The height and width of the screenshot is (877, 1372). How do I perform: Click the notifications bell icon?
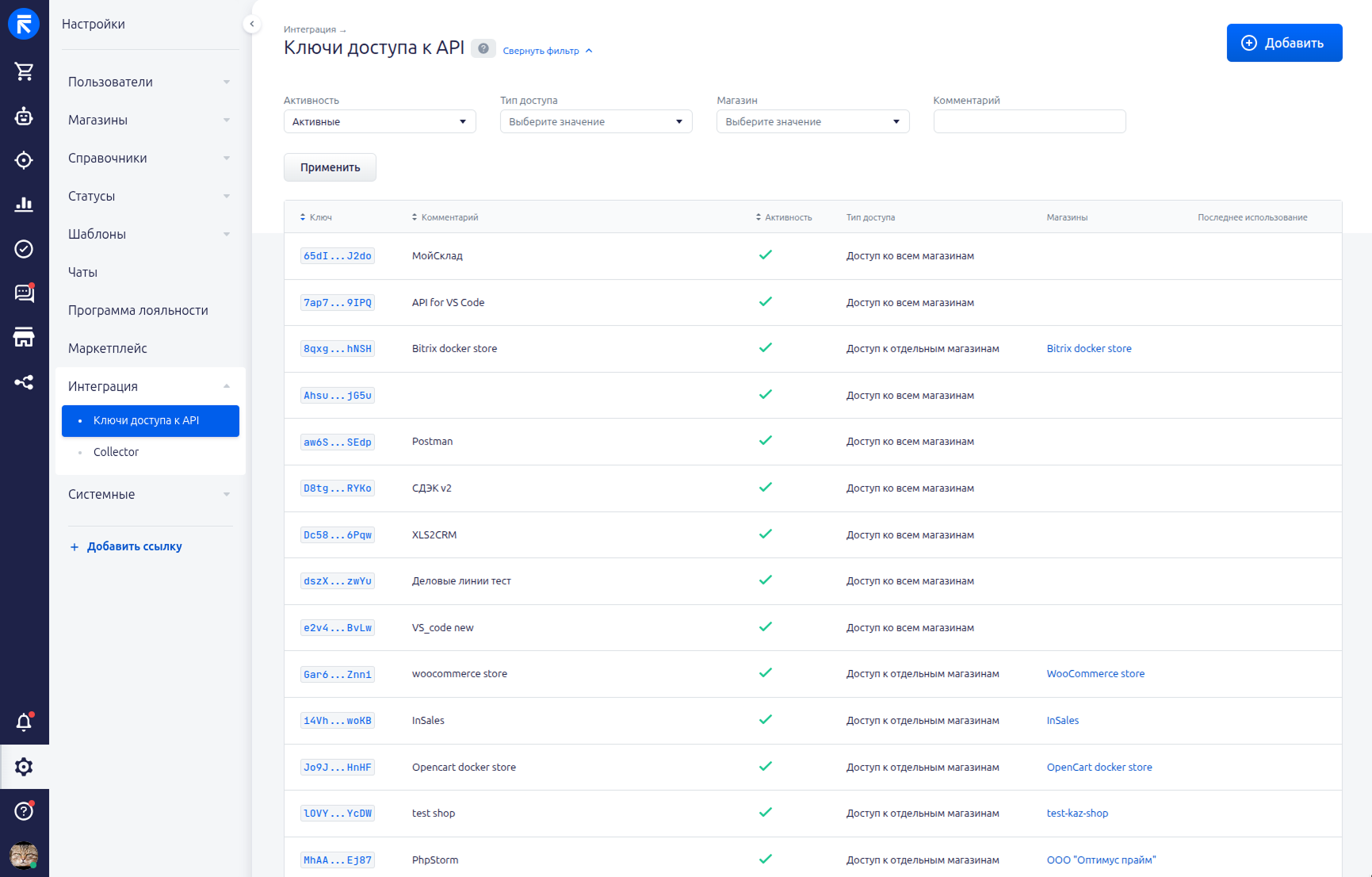(24, 722)
